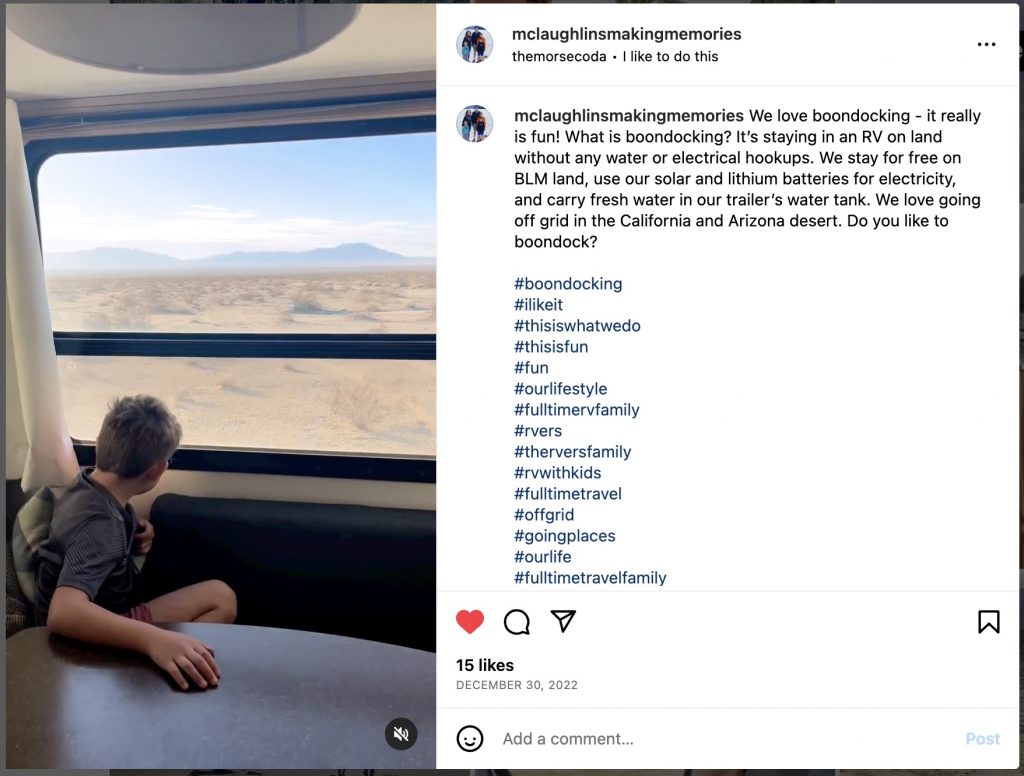Screen dimensions: 1024x776
Task: Open the #boondocking hashtag
Action: click(568, 283)
